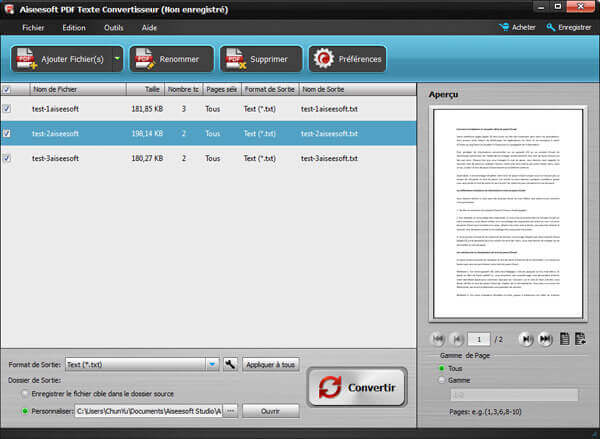600x439 pixels.
Task: Click the Nom de Sortie column header
Action: (x=357, y=89)
